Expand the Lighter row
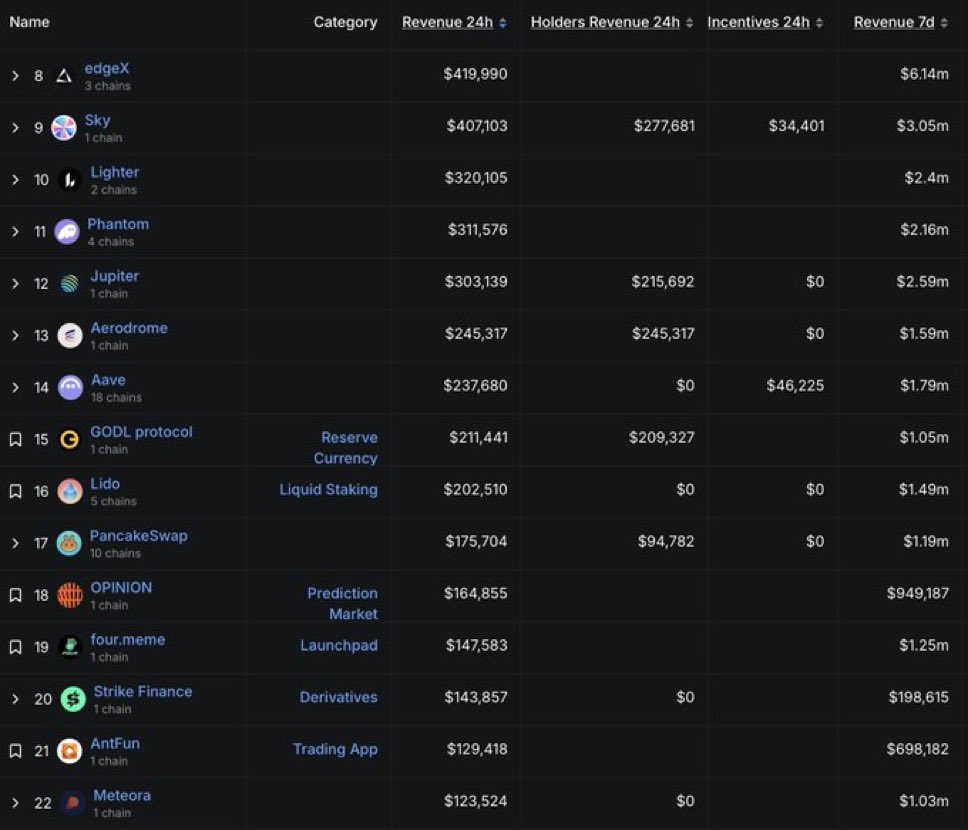The height and width of the screenshot is (830, 968). tap(15, 180)
